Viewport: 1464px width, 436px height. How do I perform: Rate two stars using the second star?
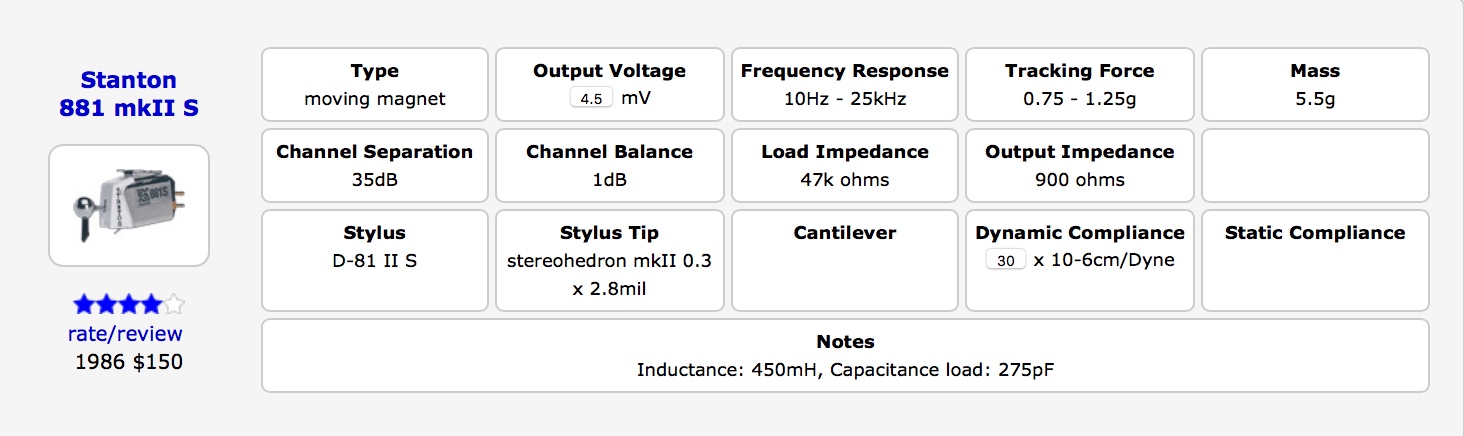click(x=106, y=304)
